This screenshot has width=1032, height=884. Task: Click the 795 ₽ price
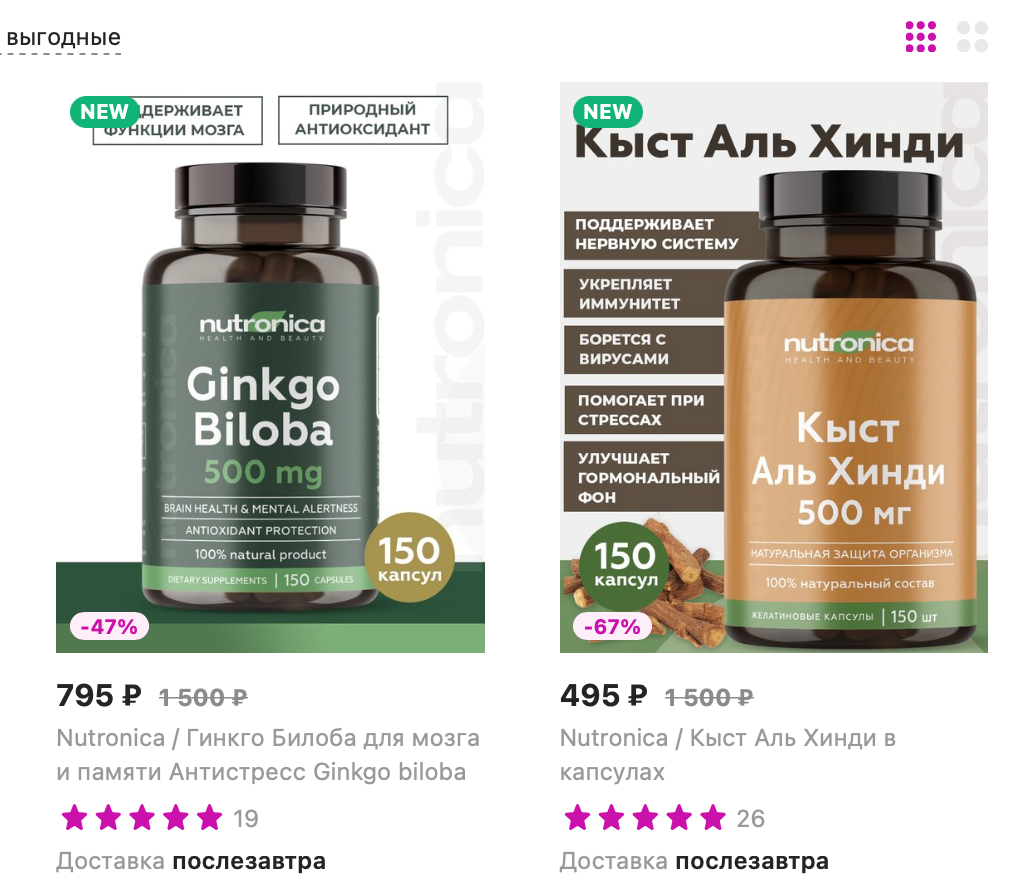pyautogui.click(x=99, y=696)
